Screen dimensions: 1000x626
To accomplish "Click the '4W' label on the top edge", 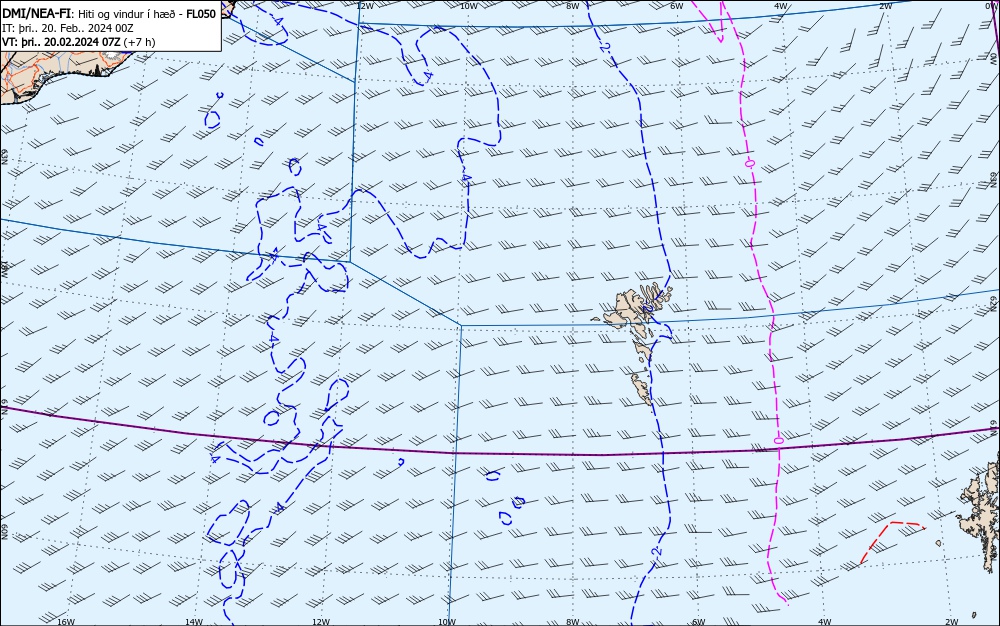I will [781, 6].
